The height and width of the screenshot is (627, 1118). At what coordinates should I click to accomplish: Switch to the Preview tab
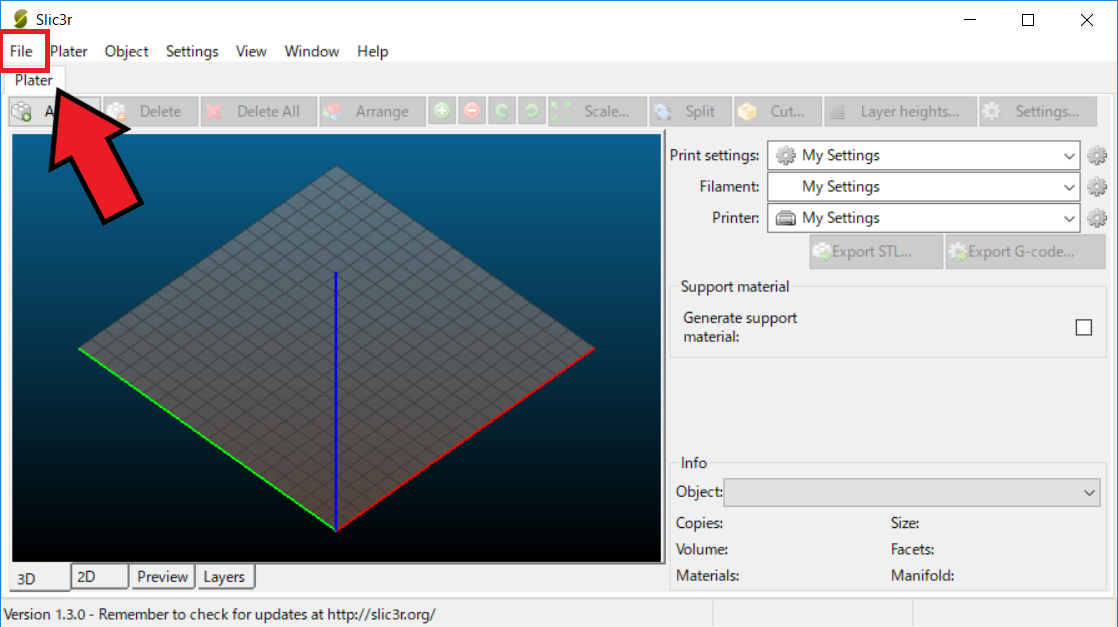163,576
